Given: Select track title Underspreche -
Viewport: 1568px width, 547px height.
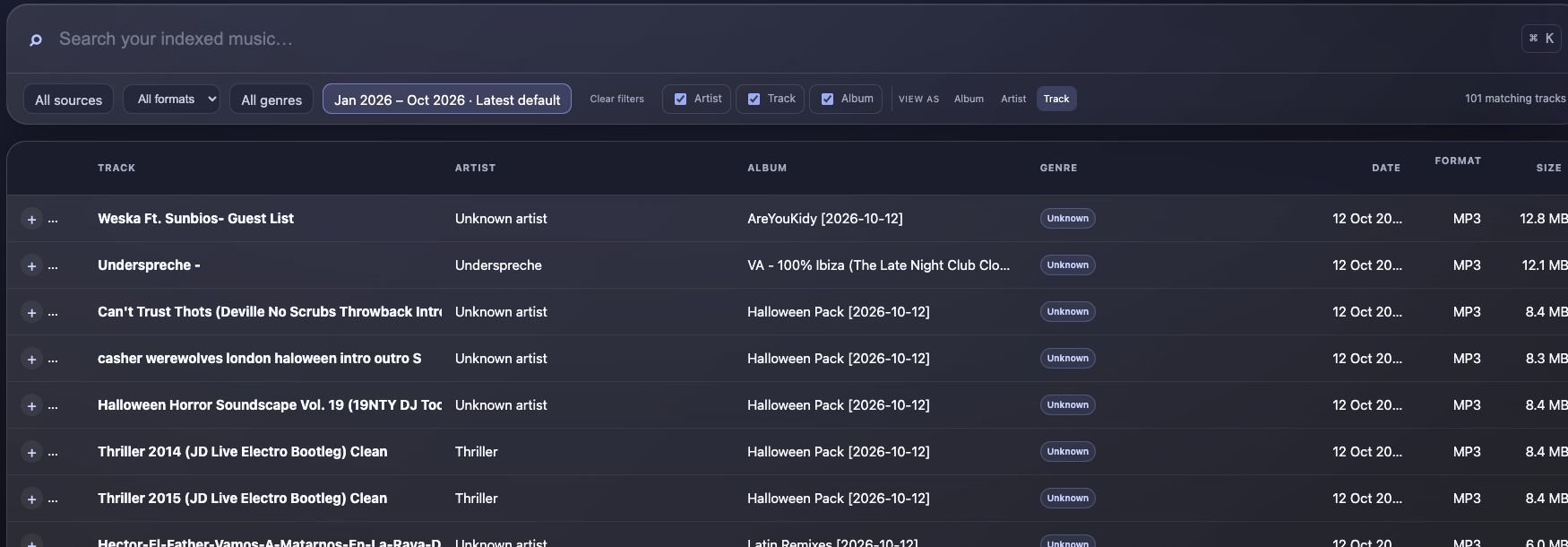Looking at the screenshot, I should [x=149, y=265].
